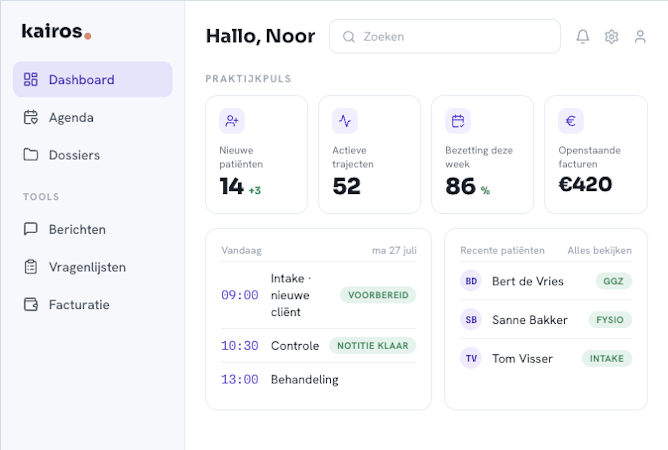Go to the Dashboard menu item
The image size is (668, 450).
(92, 79)
